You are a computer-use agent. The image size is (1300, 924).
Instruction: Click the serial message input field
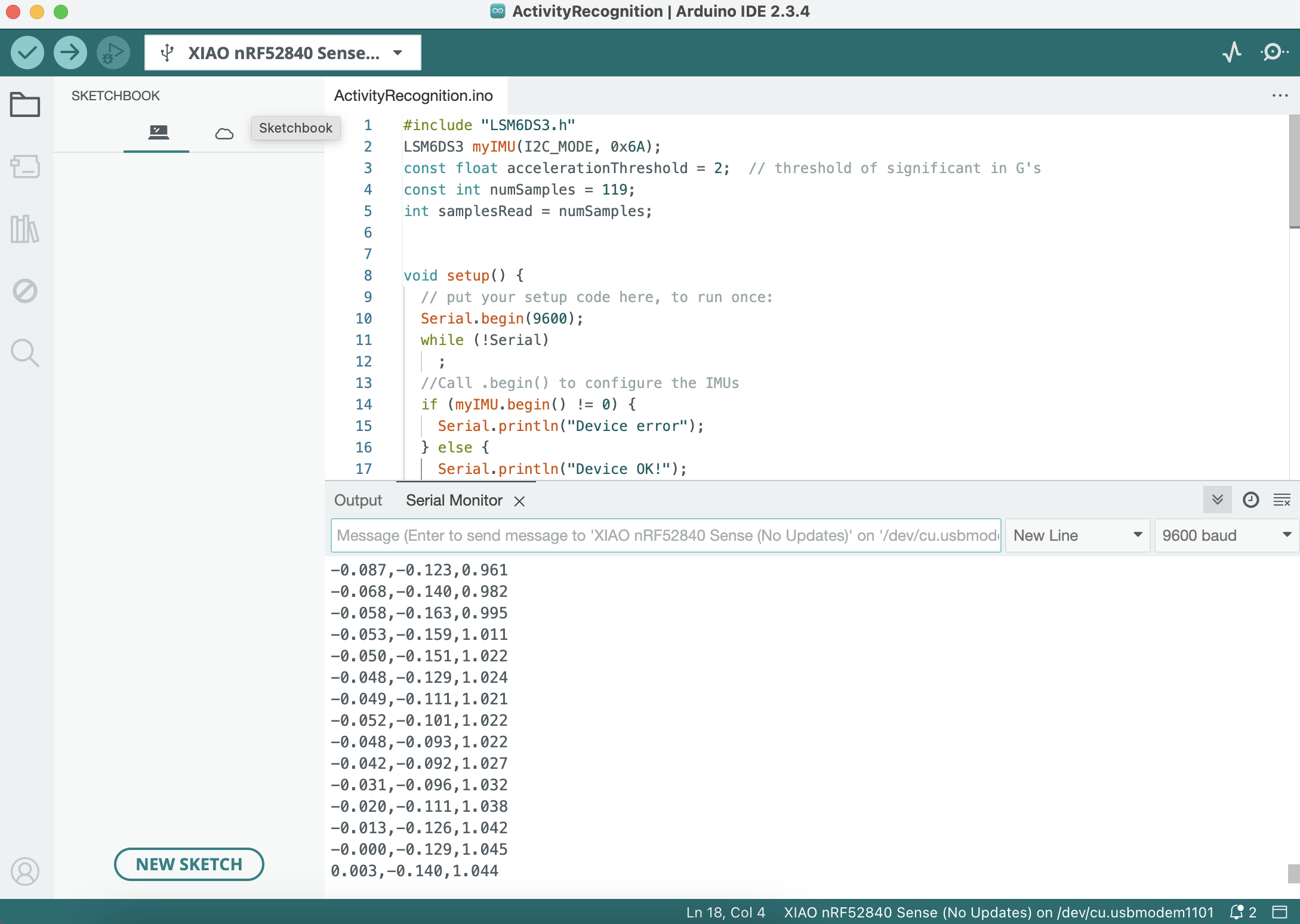point(666,535)
